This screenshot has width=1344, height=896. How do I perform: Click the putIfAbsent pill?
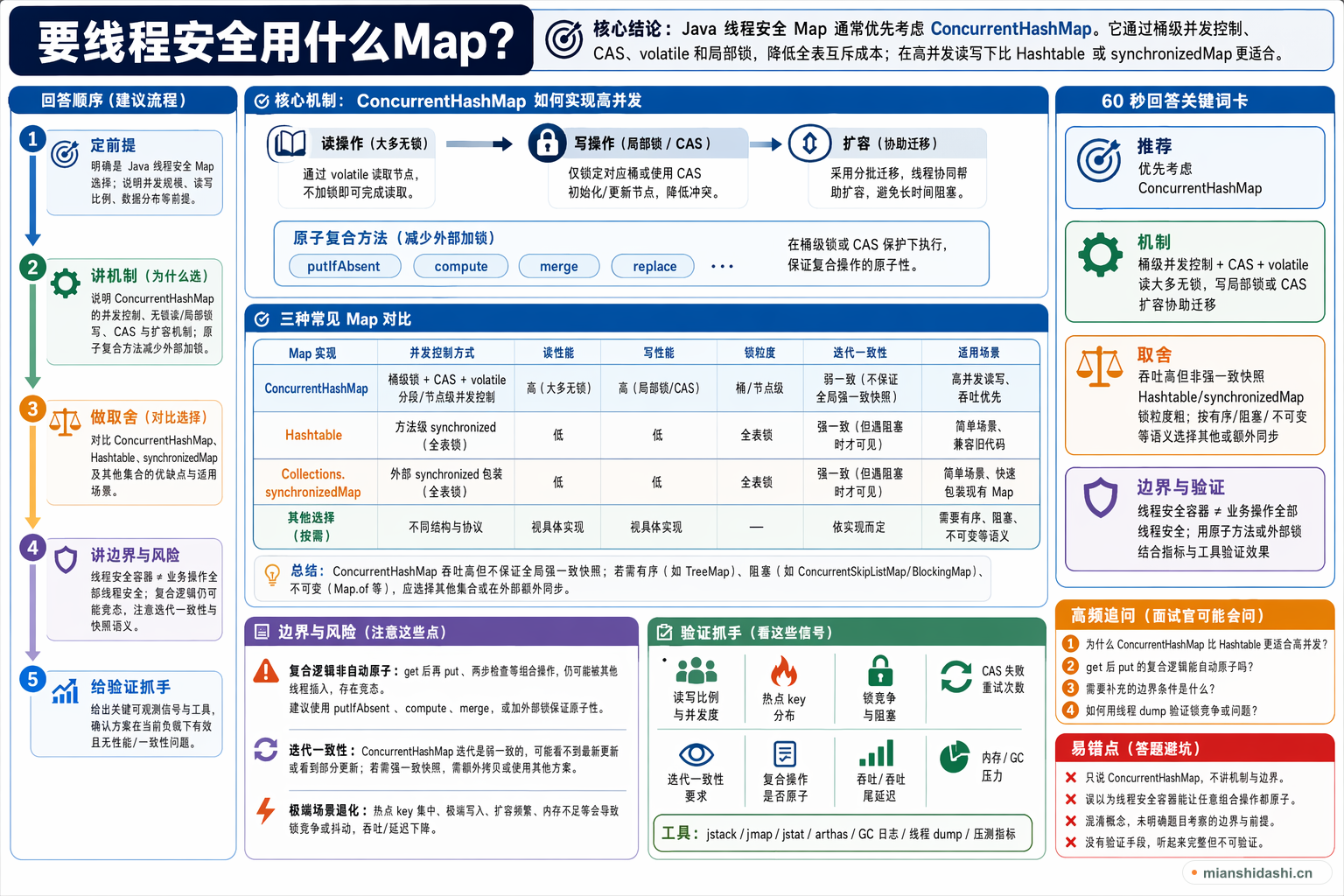344,266
